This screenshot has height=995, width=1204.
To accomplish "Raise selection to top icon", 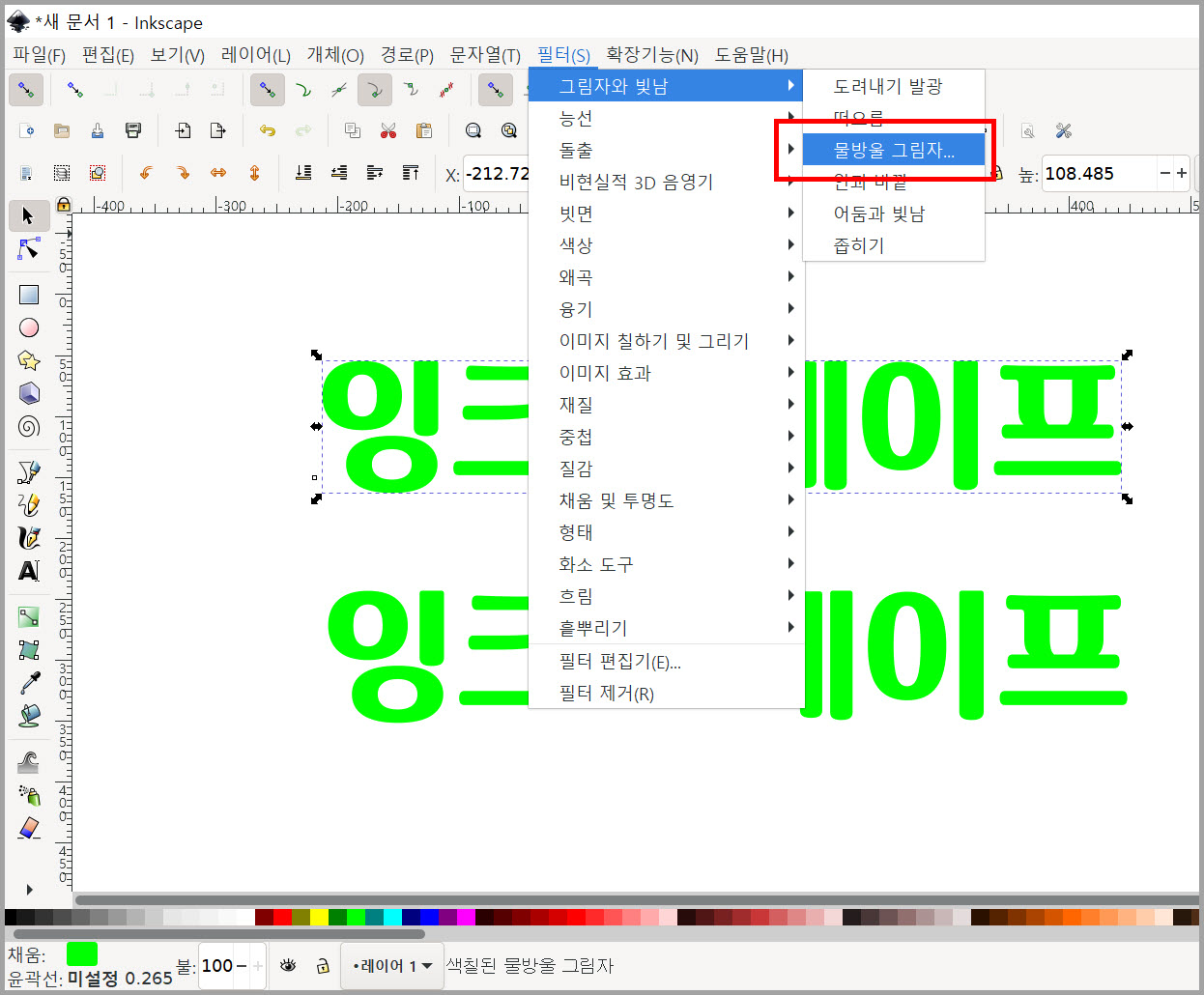I will (x=411, y=173).
